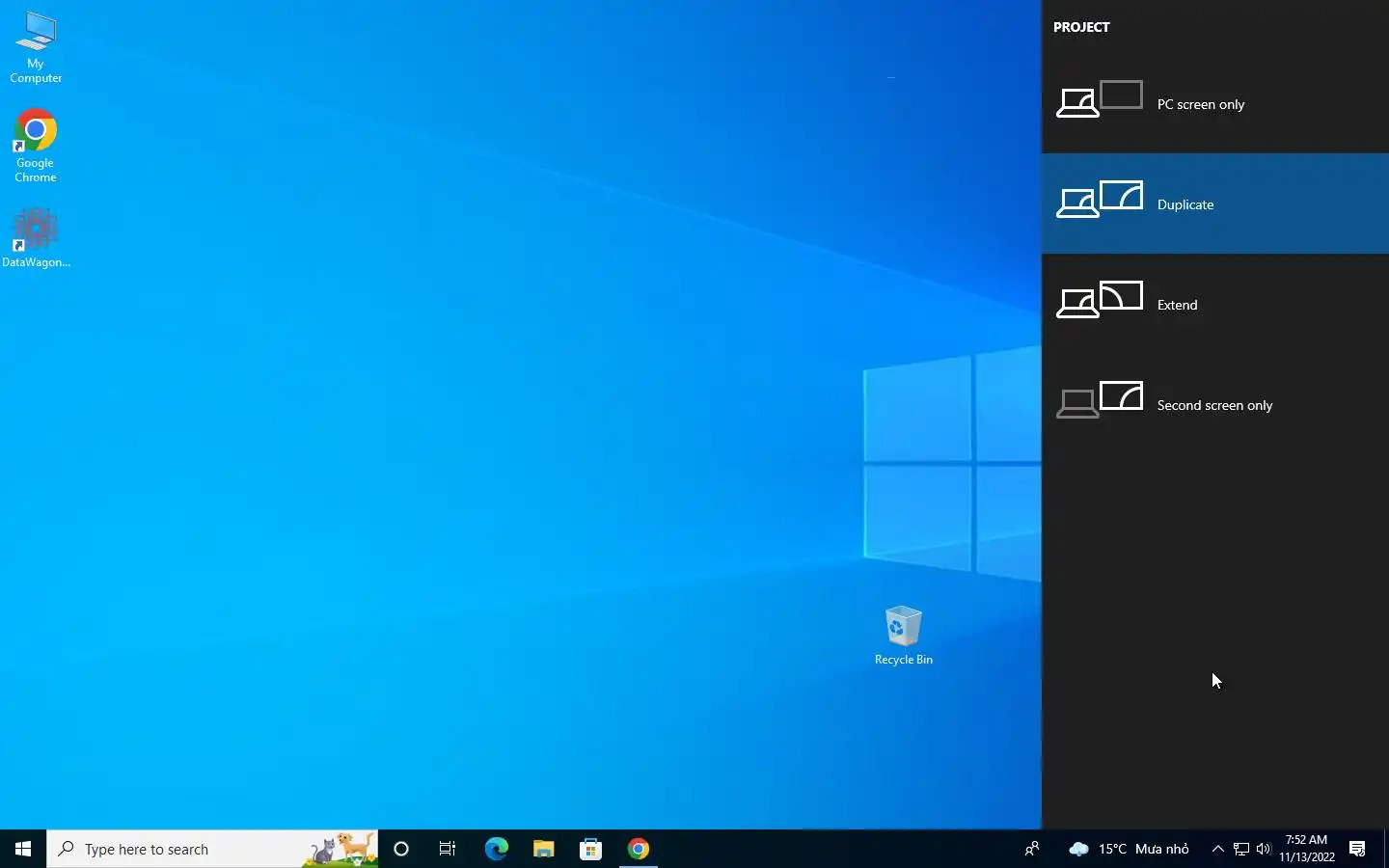Switch to Chrome on the taskbar
Screen dimensions: 1389x868
(638, 849)
